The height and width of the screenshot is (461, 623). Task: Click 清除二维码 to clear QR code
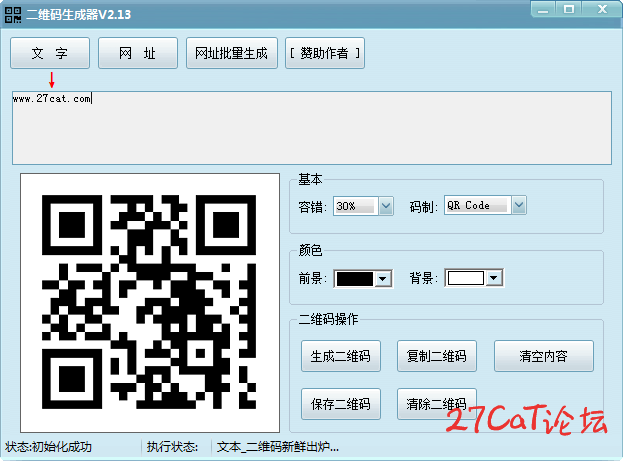click(437, 404)
